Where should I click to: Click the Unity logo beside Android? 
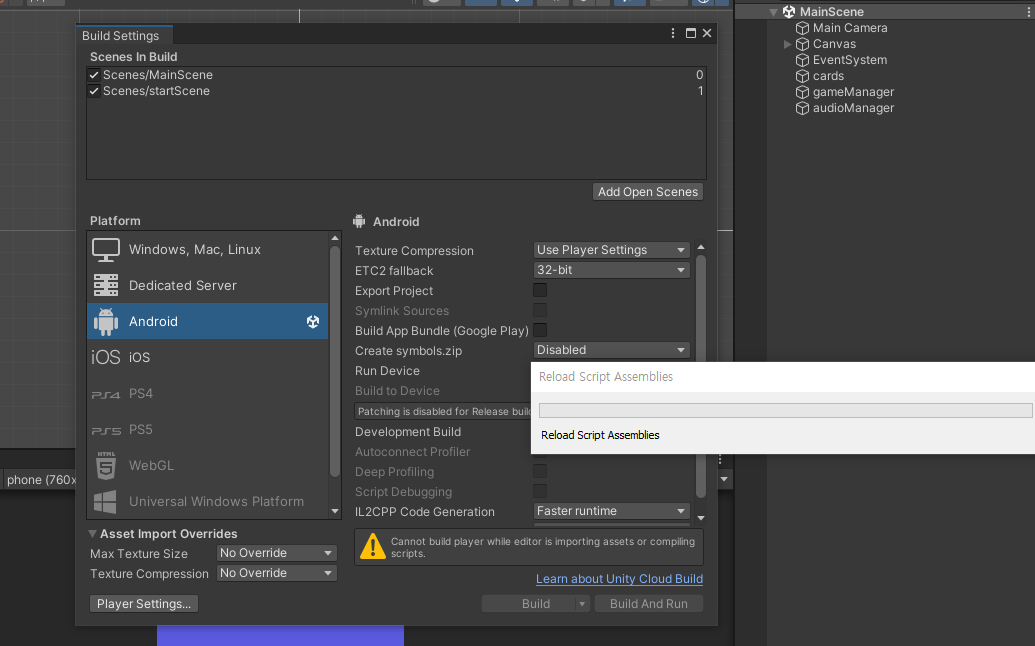pos(313,321)
